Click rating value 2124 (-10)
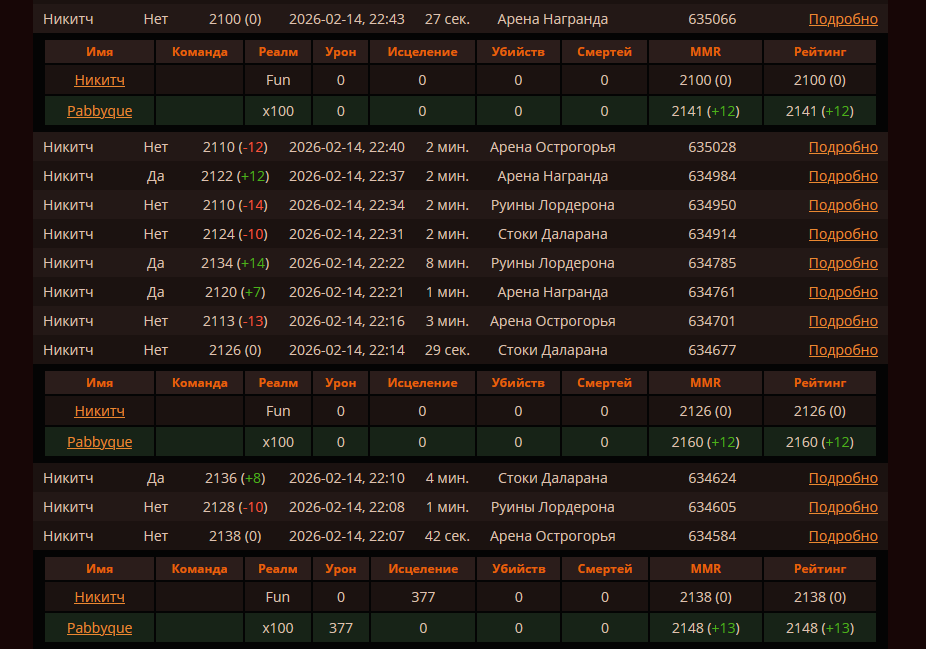926x649 pixels. pyautogui.click(x=235, y=234)
